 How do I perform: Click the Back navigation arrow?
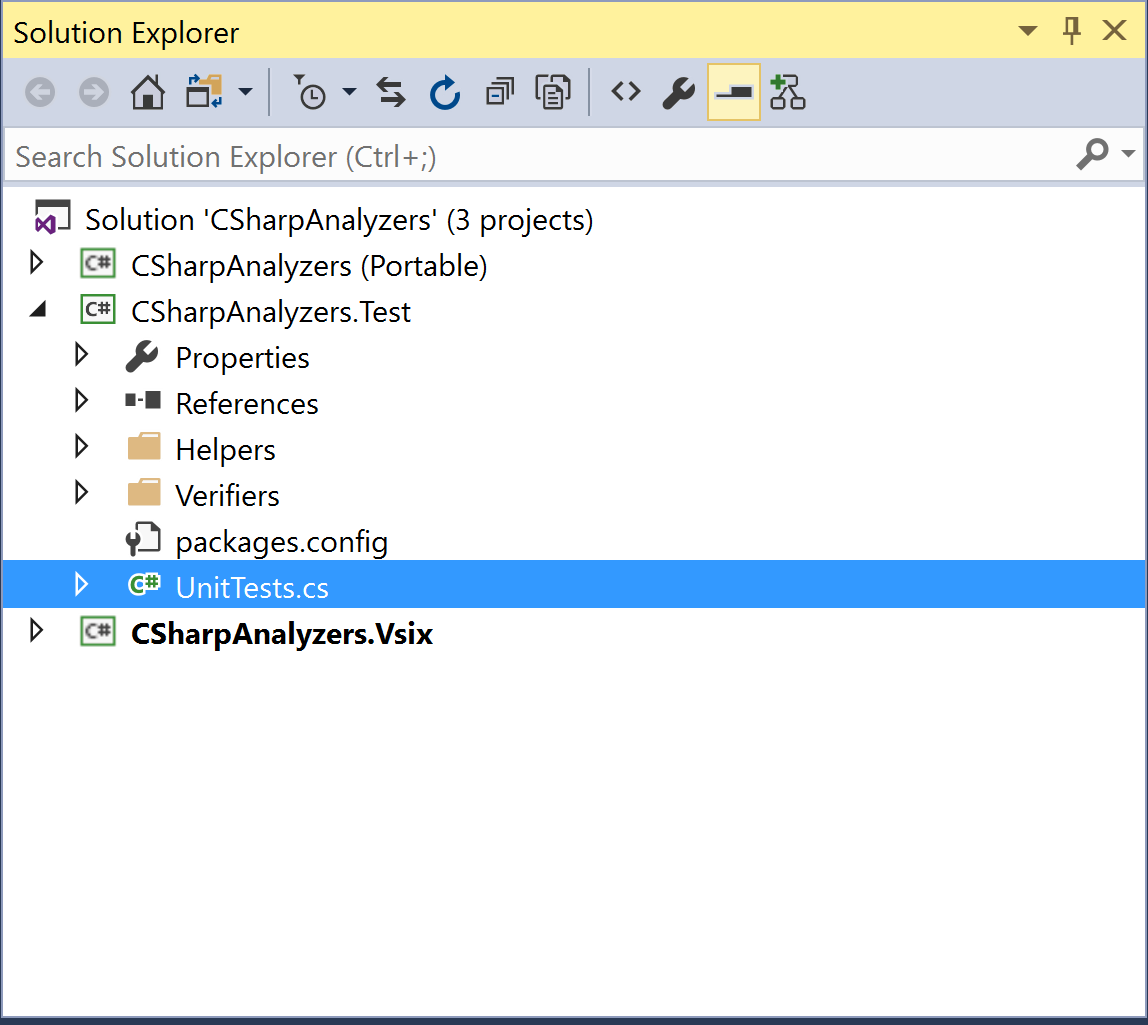(40, 93)
